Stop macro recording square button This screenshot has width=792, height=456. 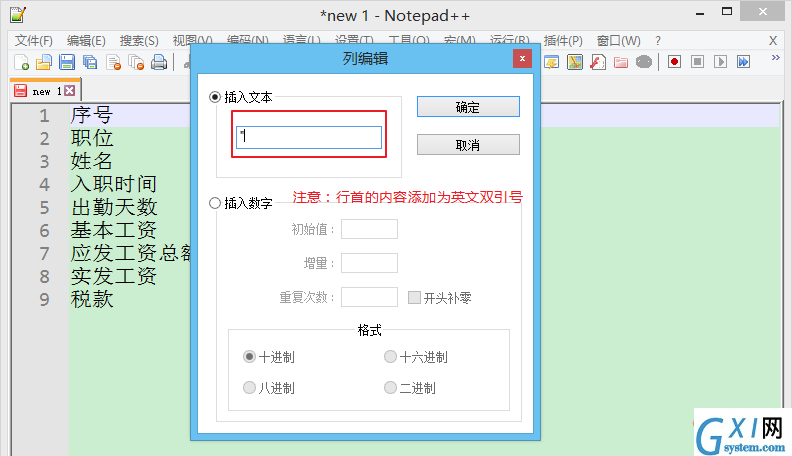[698, 62]
